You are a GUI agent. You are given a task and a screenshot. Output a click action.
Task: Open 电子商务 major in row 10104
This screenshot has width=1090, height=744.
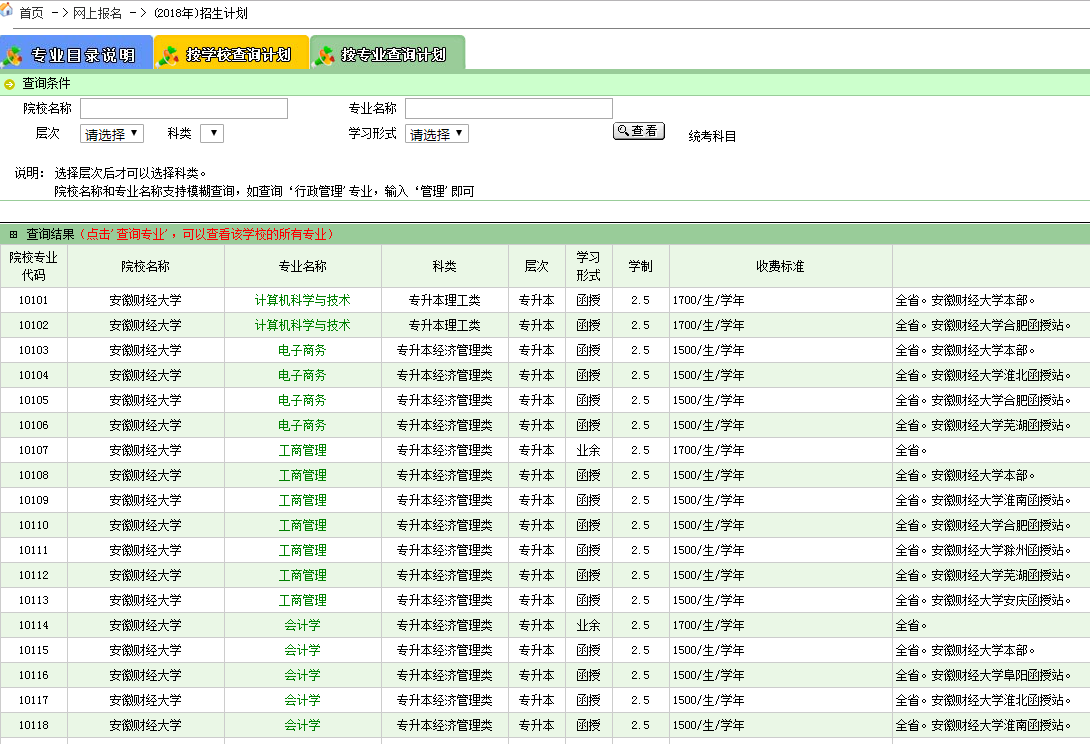302,375
